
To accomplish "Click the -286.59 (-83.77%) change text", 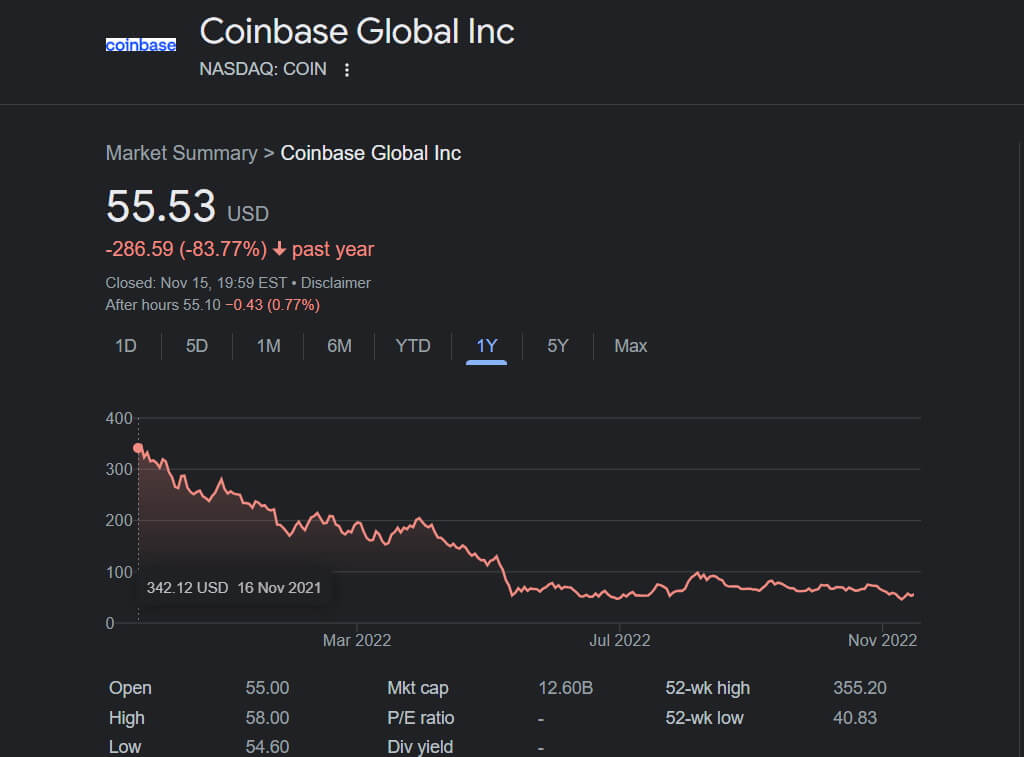I will pyautogui.click(x=186, y=249).
